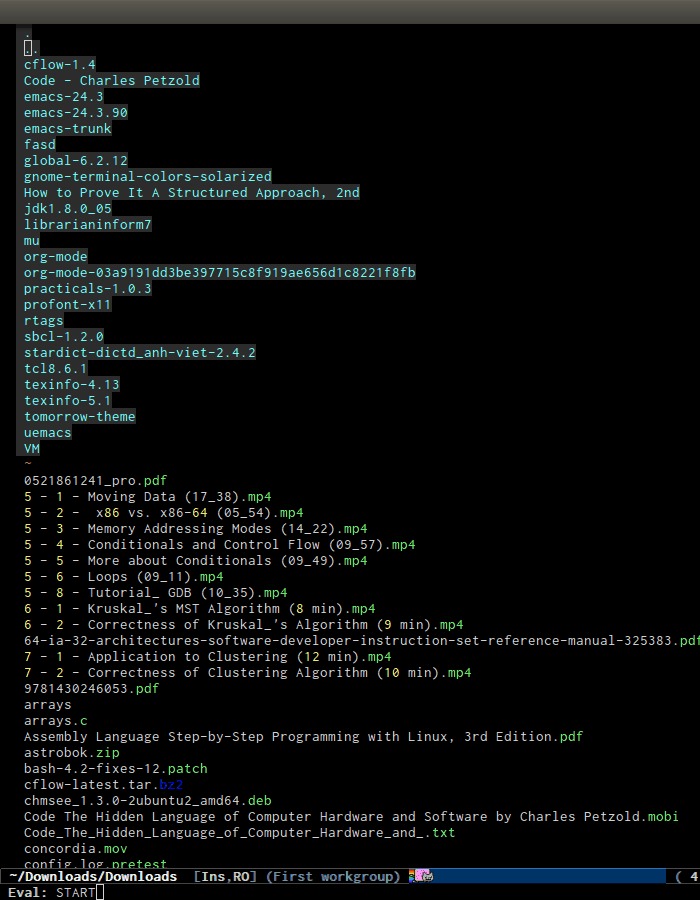The width and height of the screenshot is (700, 900).
Task: Select the chmsee deb package file
Action: click(148, 800)
